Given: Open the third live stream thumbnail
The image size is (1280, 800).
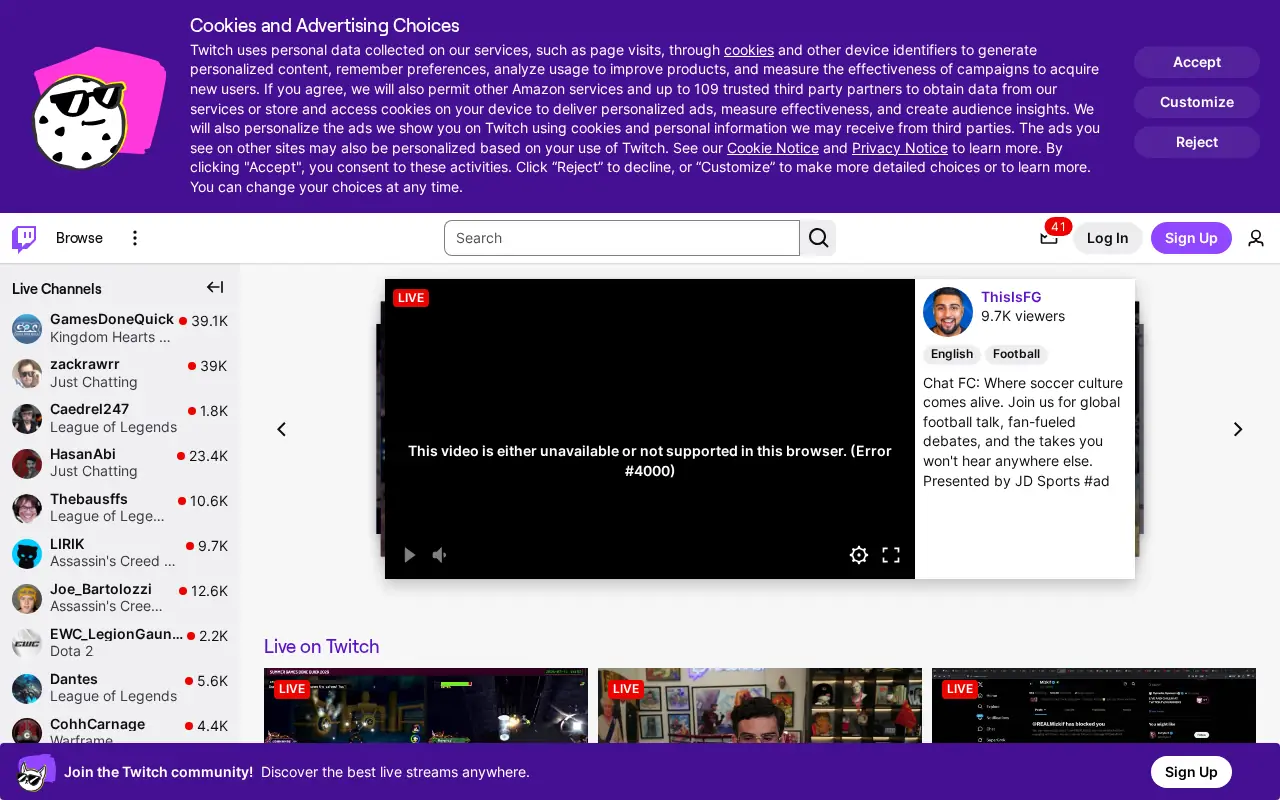Looking at the screenshot, I should pyautogui.click(x=1094, y=706).
